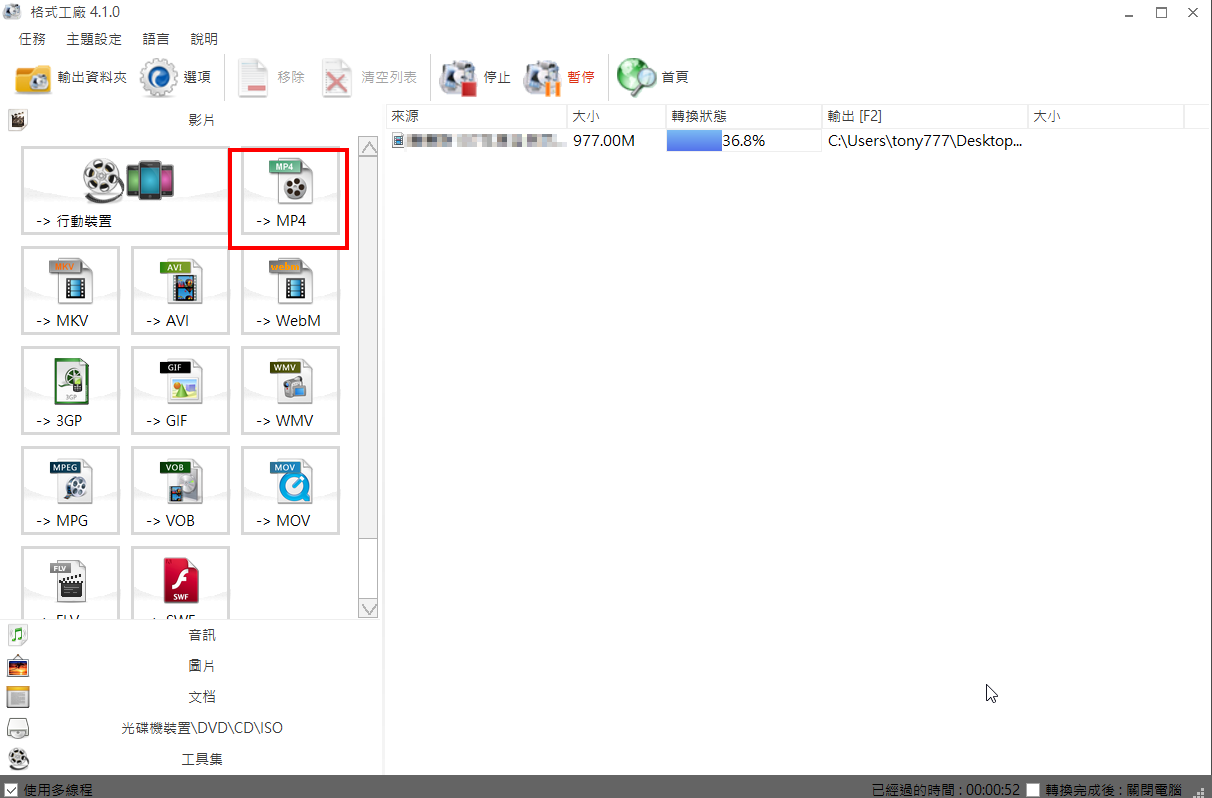Select the -> GIF format icon
The height and width of the screenshot is (798, 1212).
pos(180,391)
